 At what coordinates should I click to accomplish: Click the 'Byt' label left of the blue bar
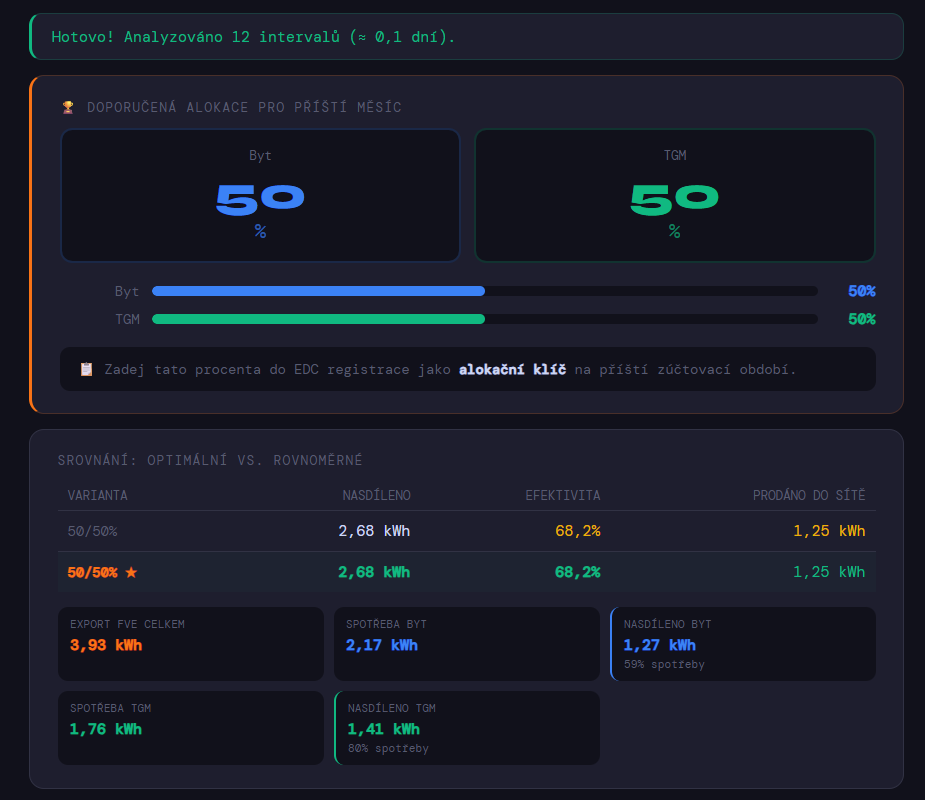coord(127,291)
